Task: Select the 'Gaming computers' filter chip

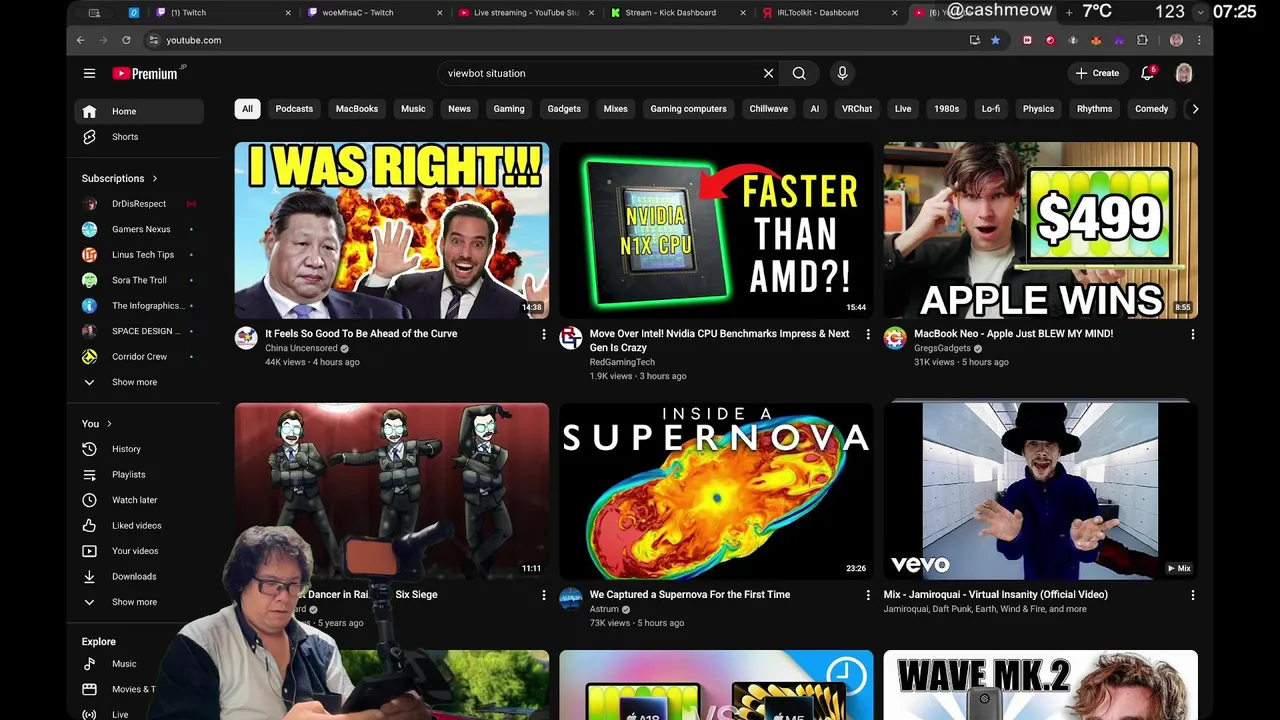Action: pyautogui.click(x=688, y=109)
